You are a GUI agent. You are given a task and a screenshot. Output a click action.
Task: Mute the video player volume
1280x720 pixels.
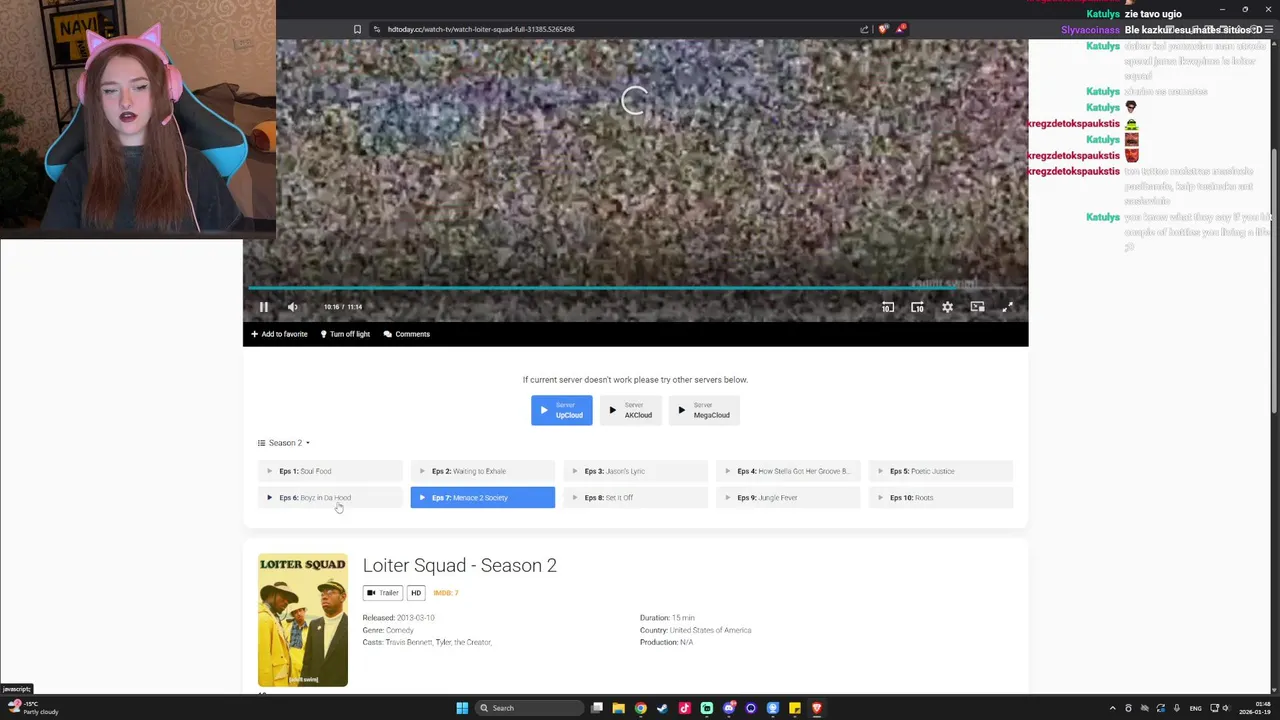coord(292,307)
